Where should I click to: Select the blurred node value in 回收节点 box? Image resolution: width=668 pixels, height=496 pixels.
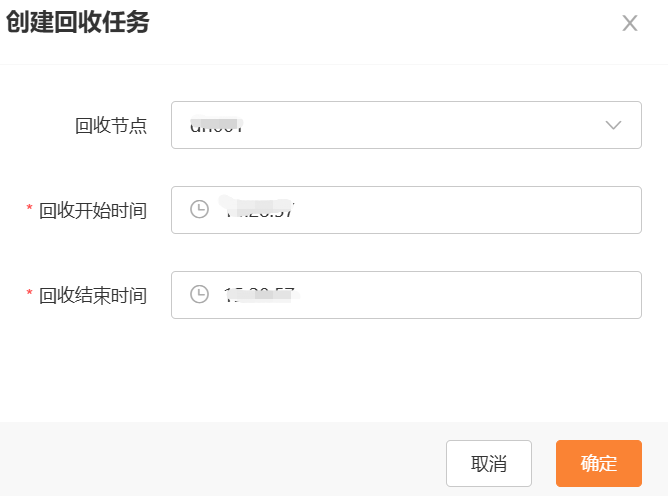[x=216, y=124]
